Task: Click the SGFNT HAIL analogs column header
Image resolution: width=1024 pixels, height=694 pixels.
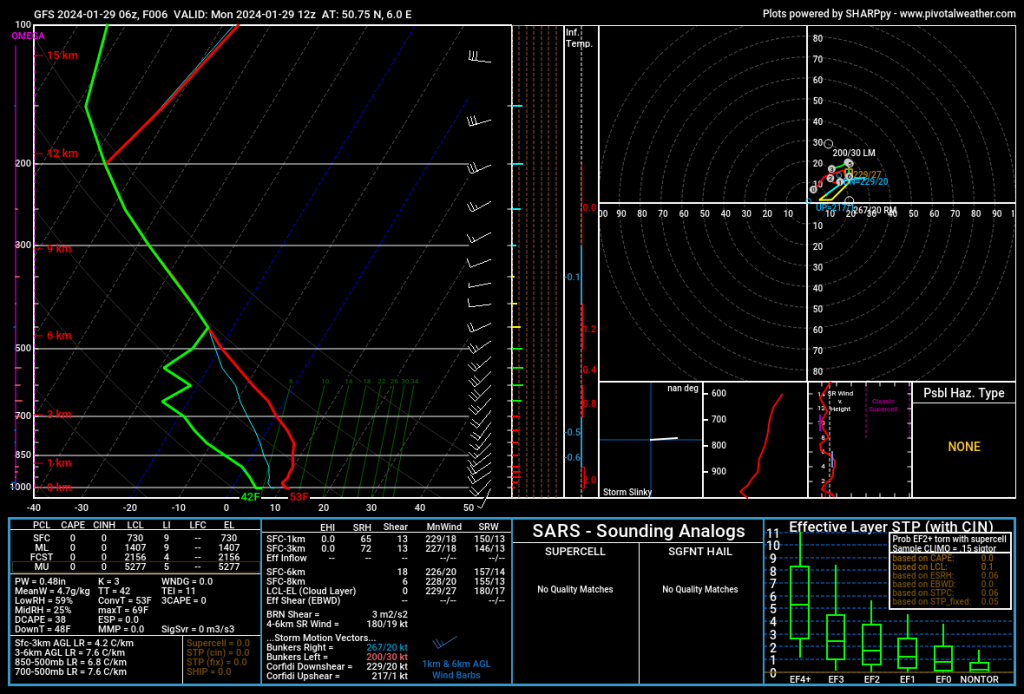Action: 699,552
